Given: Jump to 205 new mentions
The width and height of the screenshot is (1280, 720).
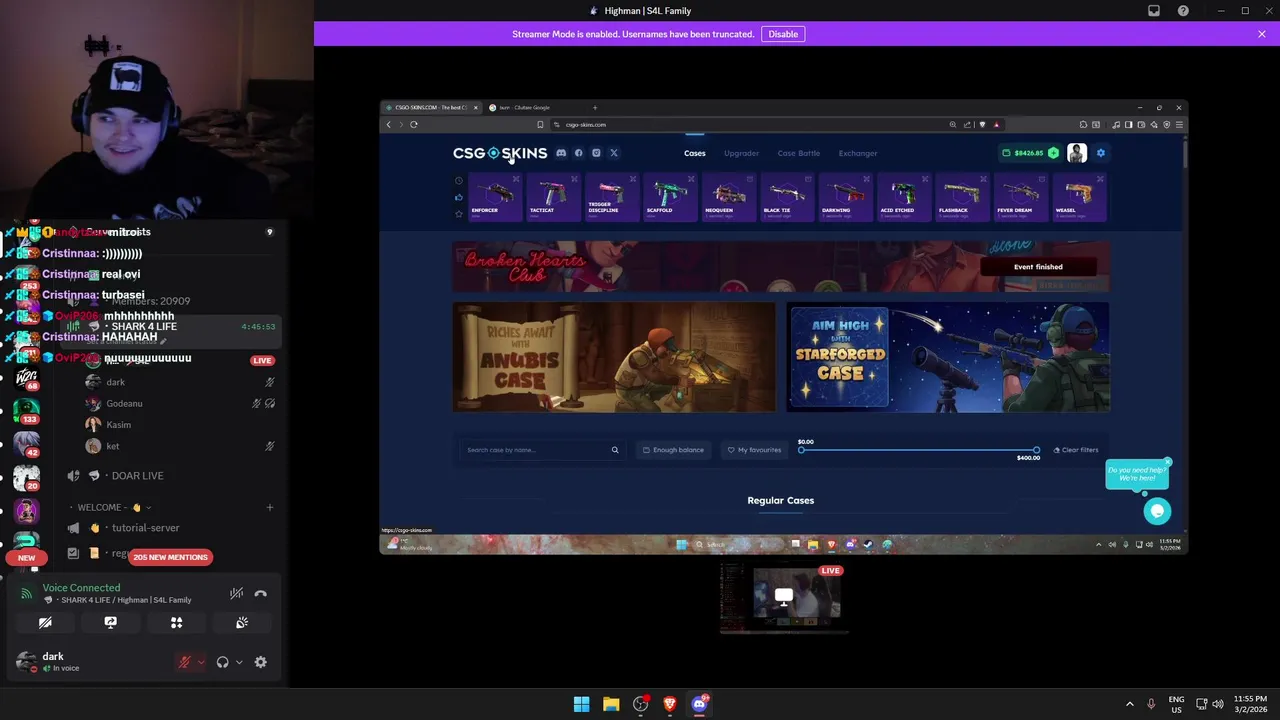Looking at the screenshot, I should point(170,557).
